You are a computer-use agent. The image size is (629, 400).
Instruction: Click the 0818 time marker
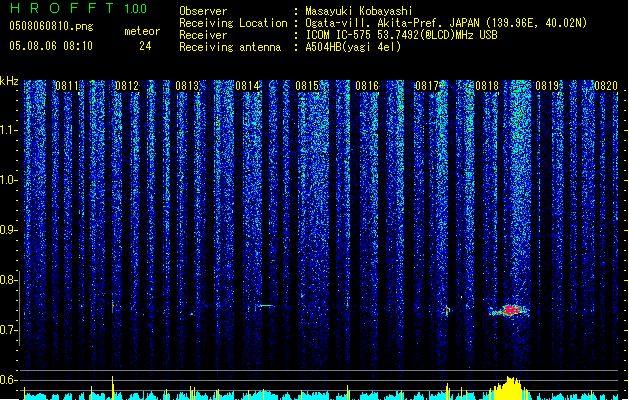coord(487,86)
